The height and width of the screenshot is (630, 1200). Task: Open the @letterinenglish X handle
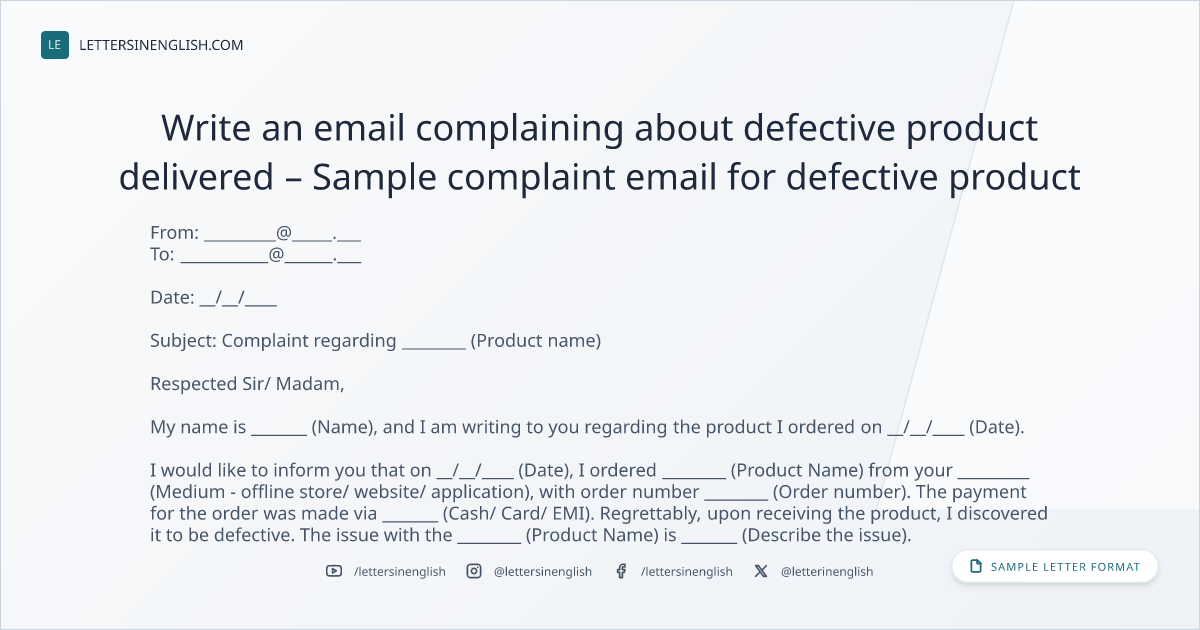click(x=827, y=571)
